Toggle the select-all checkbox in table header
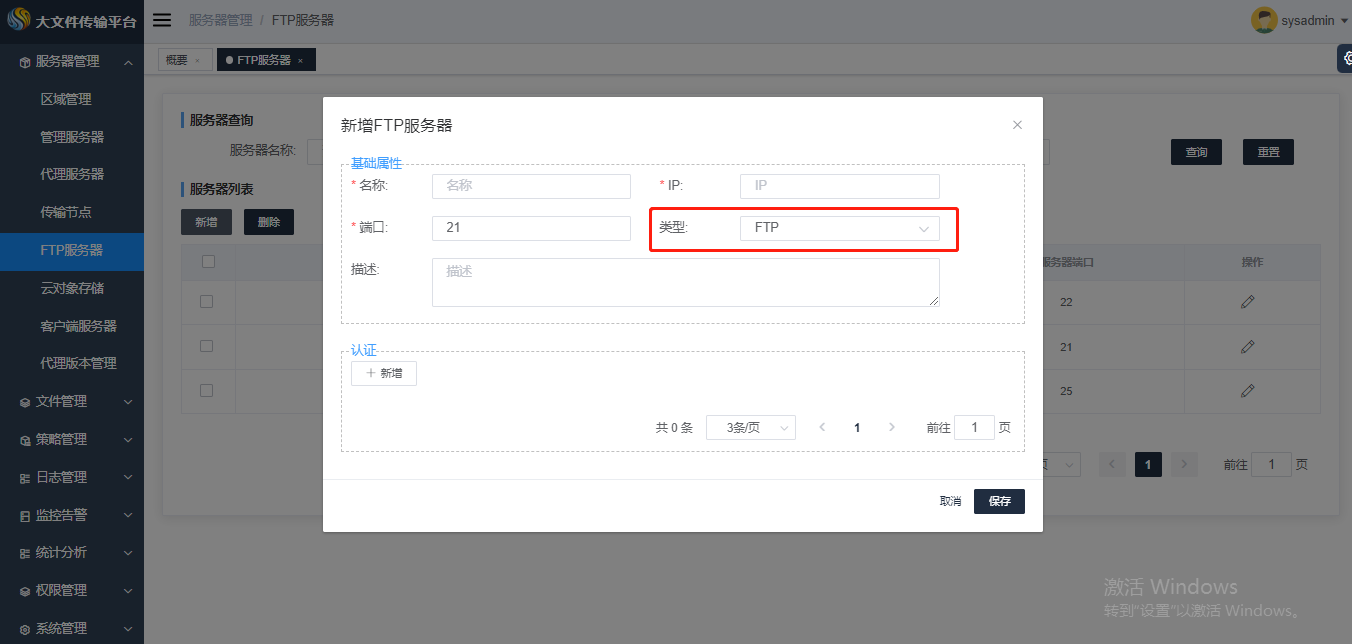 (208, 262)
